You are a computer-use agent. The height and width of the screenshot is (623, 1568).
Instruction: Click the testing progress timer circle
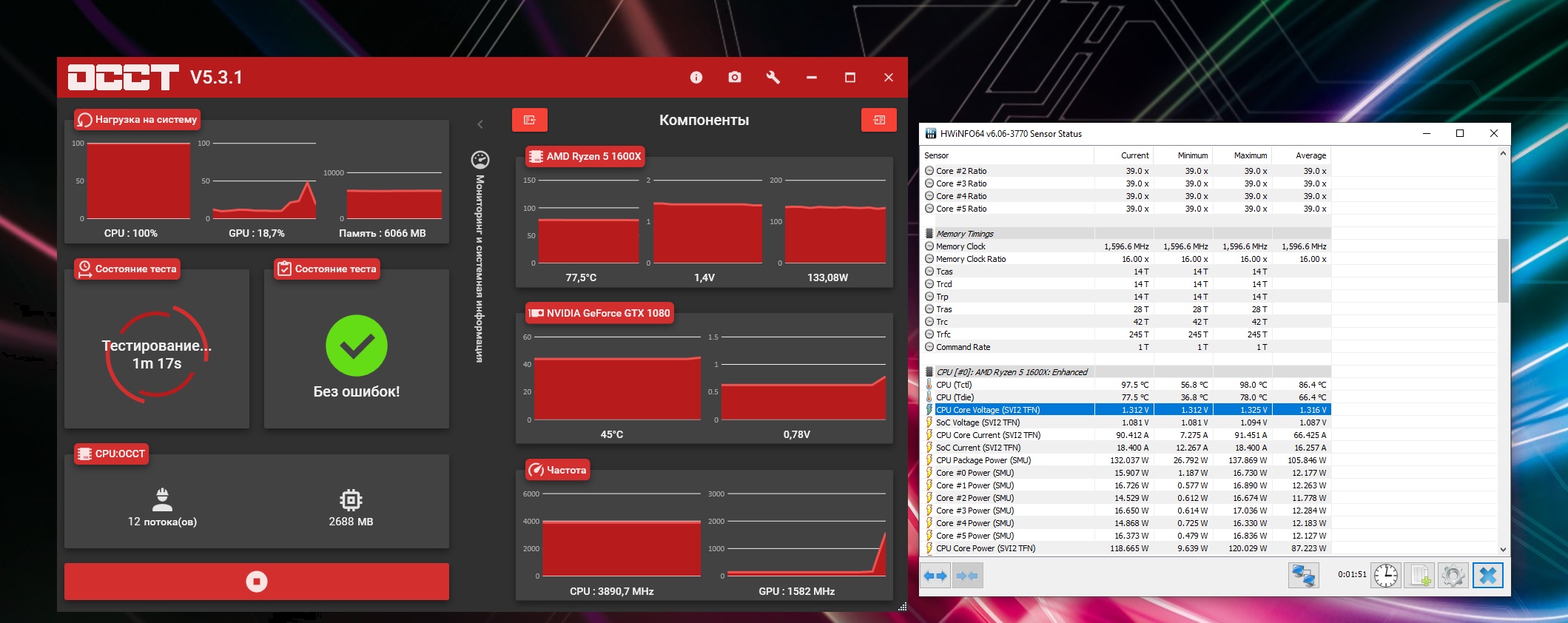coord(157,354)
